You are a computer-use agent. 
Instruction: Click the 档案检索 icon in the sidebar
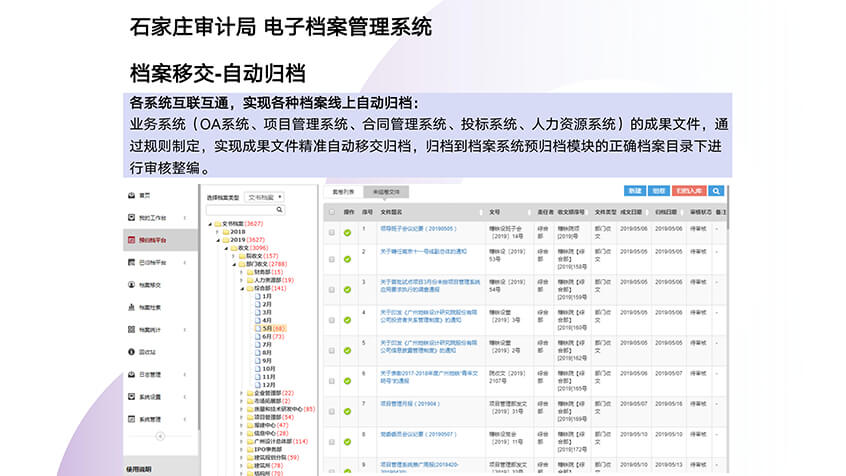132,306
